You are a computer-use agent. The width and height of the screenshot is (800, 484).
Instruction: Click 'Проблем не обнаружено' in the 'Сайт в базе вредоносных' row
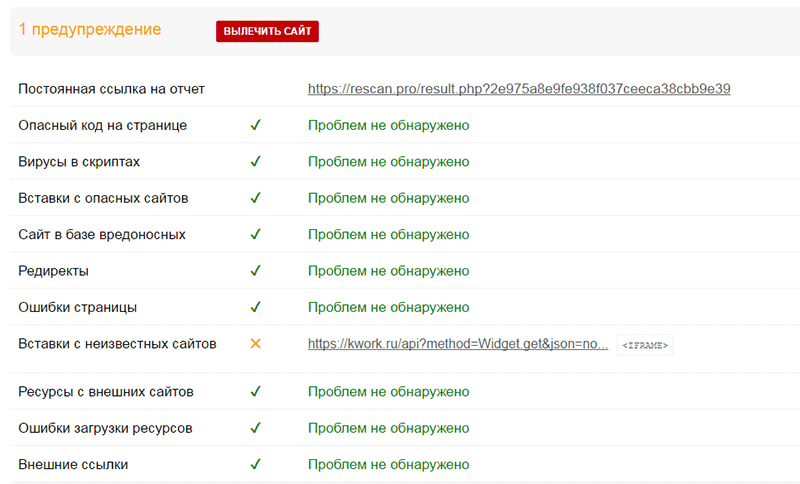(388, 235)
